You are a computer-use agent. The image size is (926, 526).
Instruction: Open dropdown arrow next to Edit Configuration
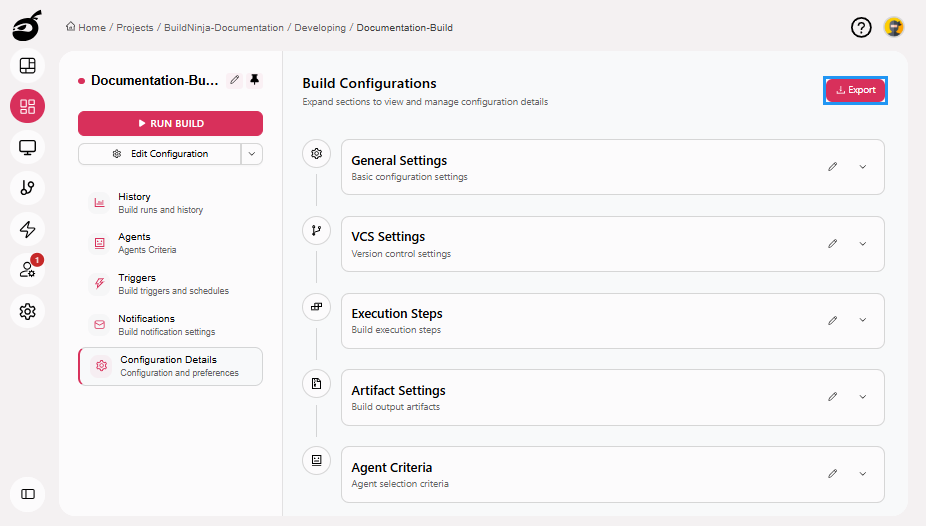point(252,154)
